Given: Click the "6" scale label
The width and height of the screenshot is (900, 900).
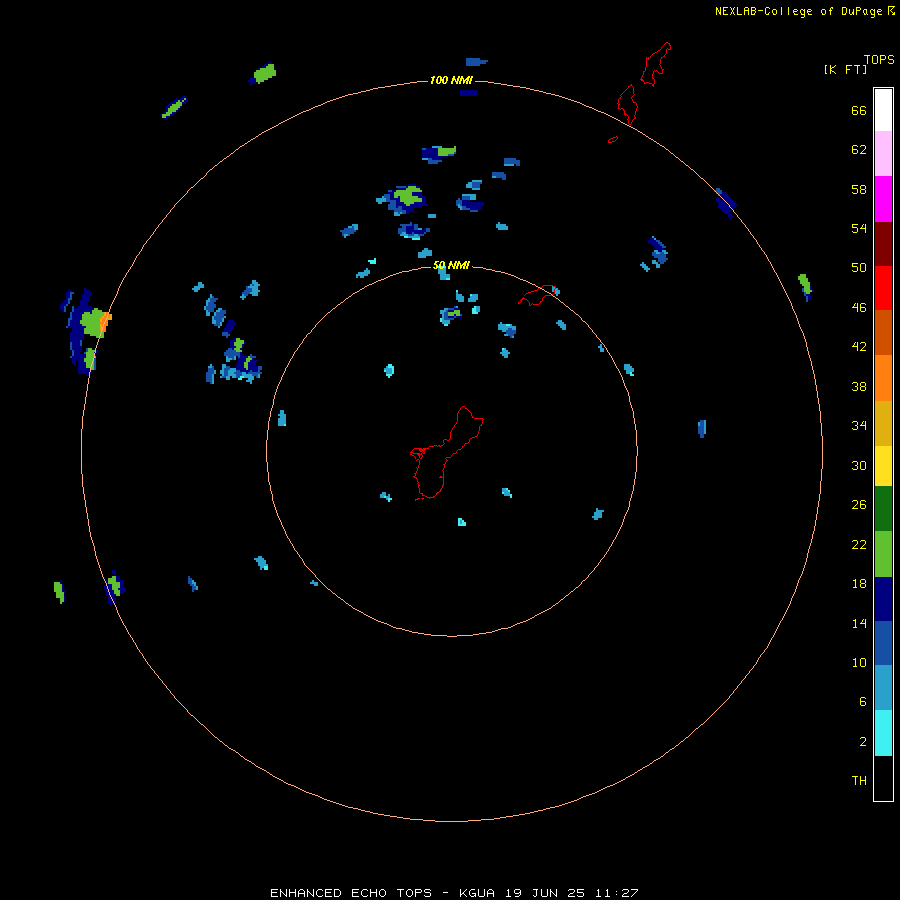Looking at the screenshot, I should point(862,702).
